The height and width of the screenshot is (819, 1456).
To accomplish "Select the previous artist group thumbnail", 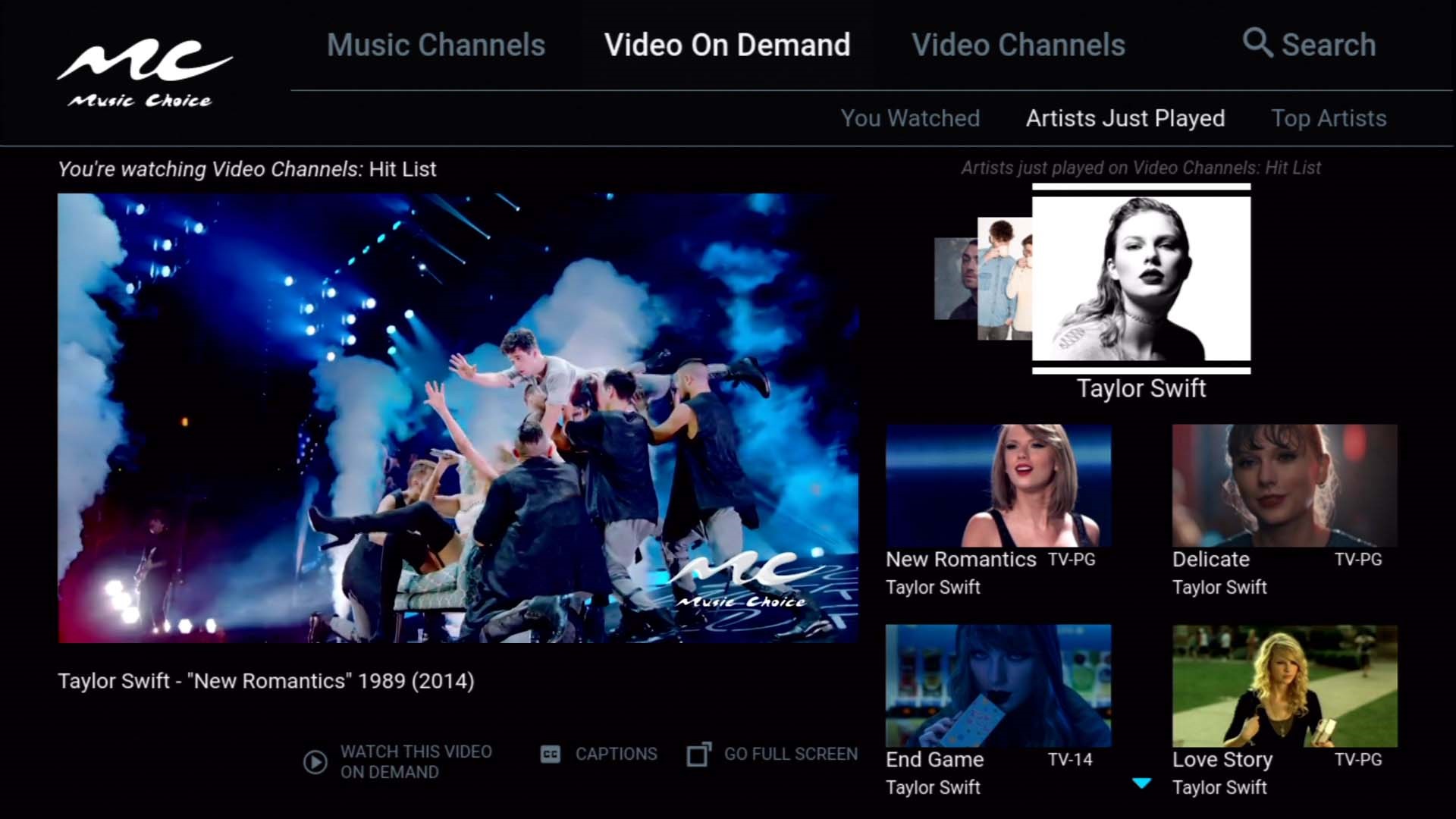I will click(x=1003, y=279).
